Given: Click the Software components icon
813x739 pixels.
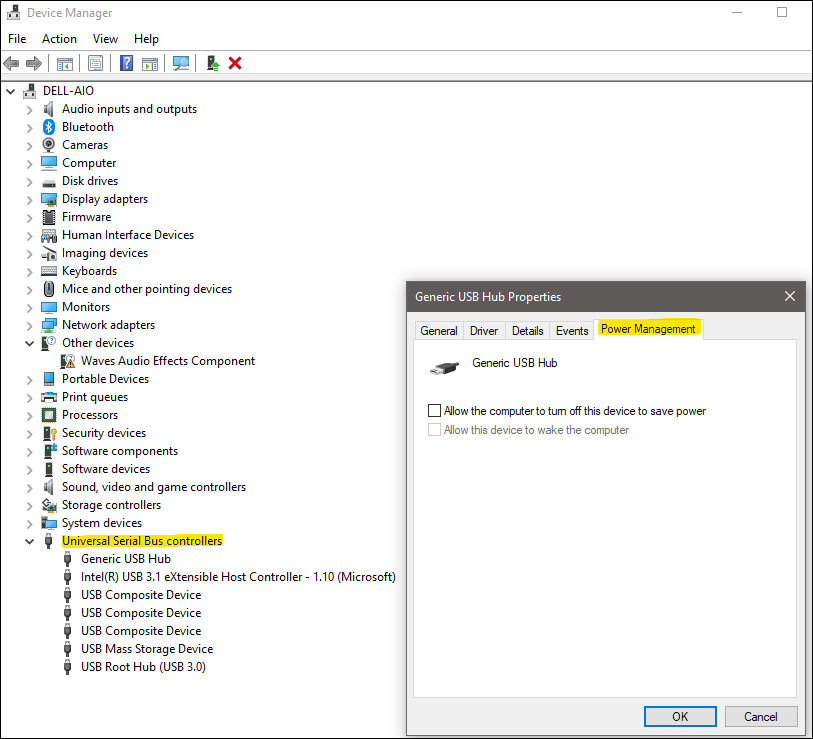Looking at the screenshot, I should [50, 451].
